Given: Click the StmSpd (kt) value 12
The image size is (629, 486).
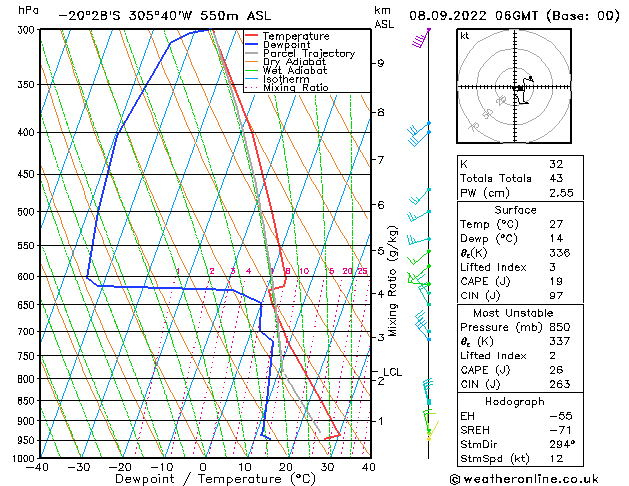Looking at the screenshot, I should click(x=556, y=458).
